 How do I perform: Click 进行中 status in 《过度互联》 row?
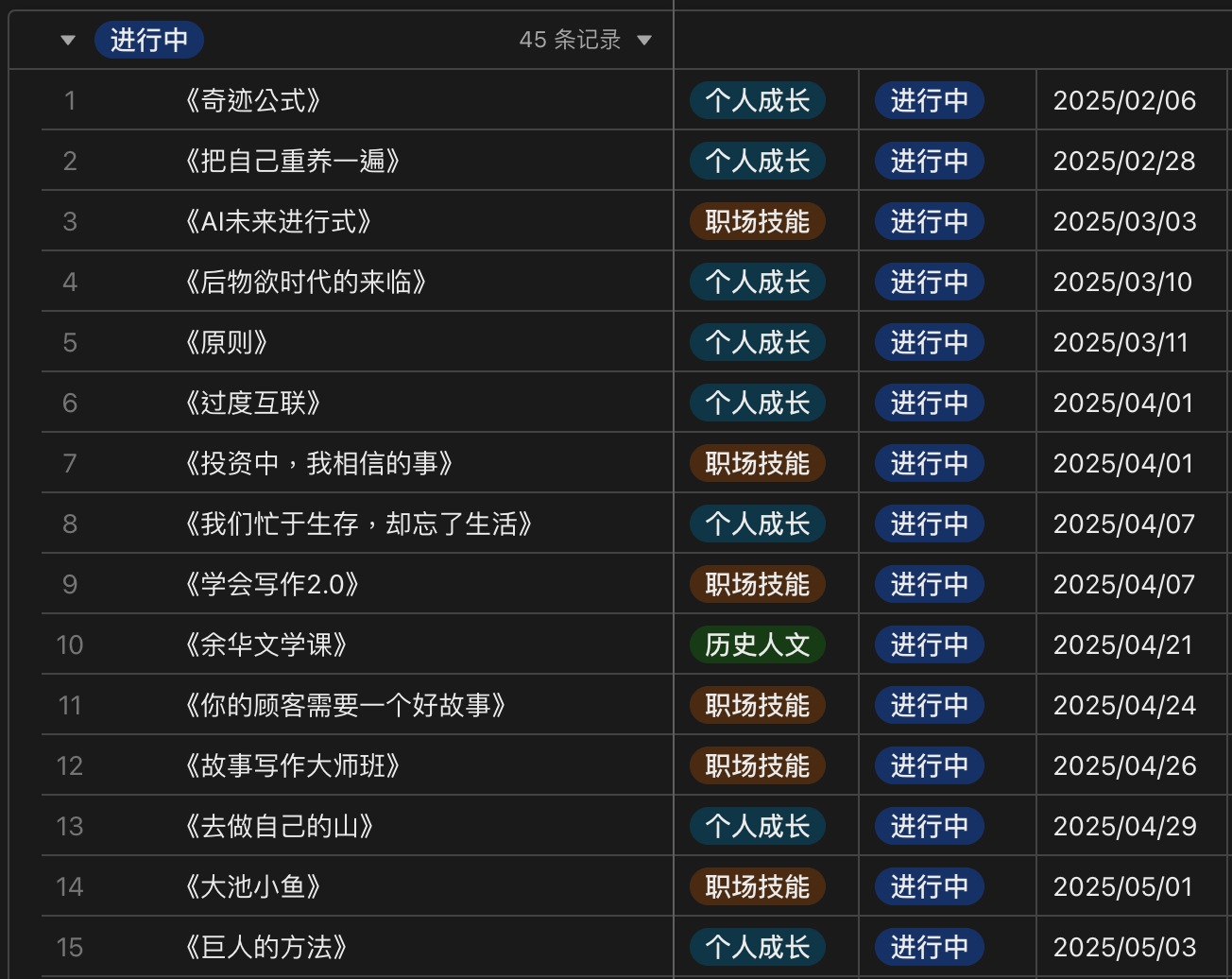[930, 403]
